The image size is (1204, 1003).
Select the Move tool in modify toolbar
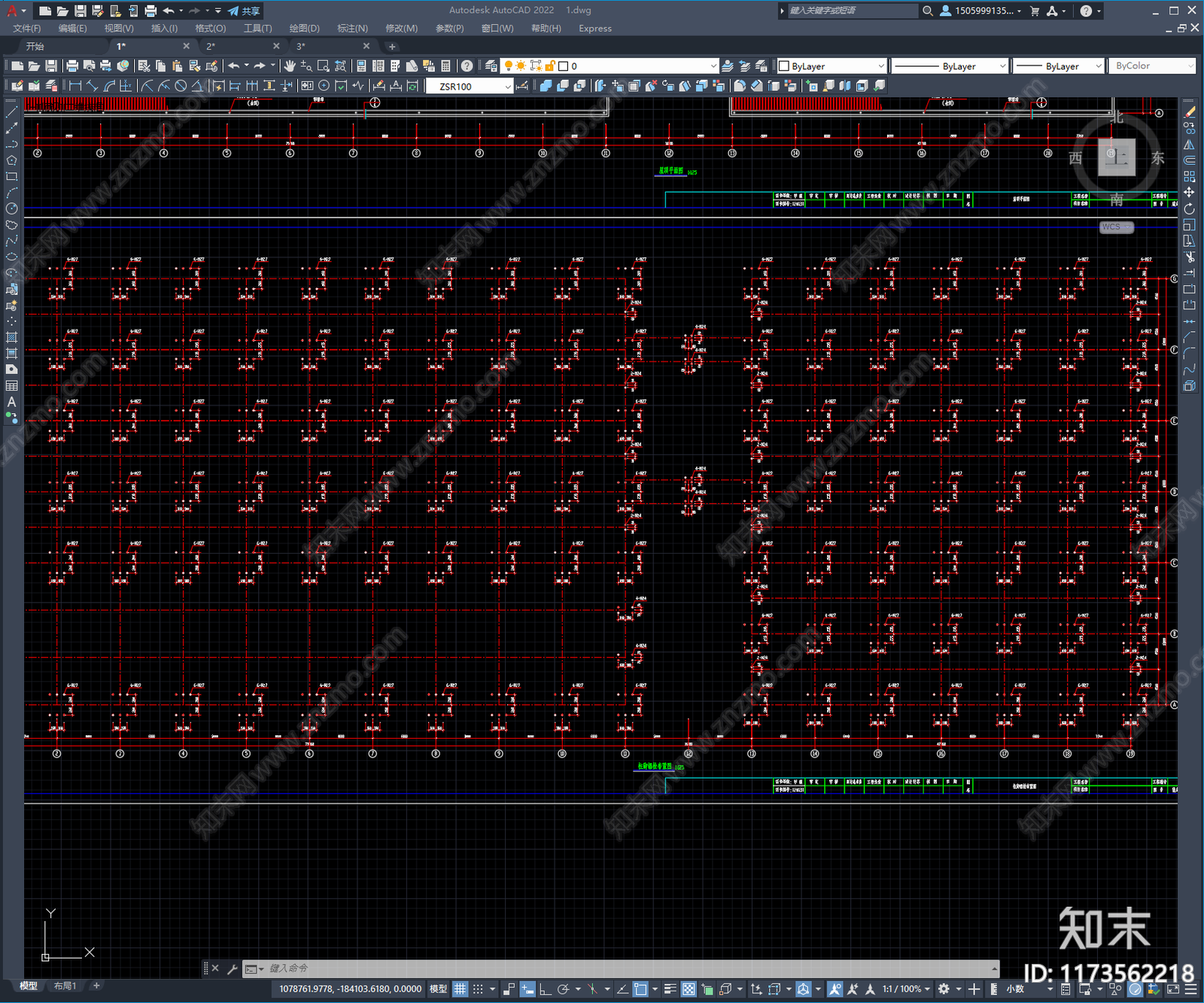(x=1190, y=193)
